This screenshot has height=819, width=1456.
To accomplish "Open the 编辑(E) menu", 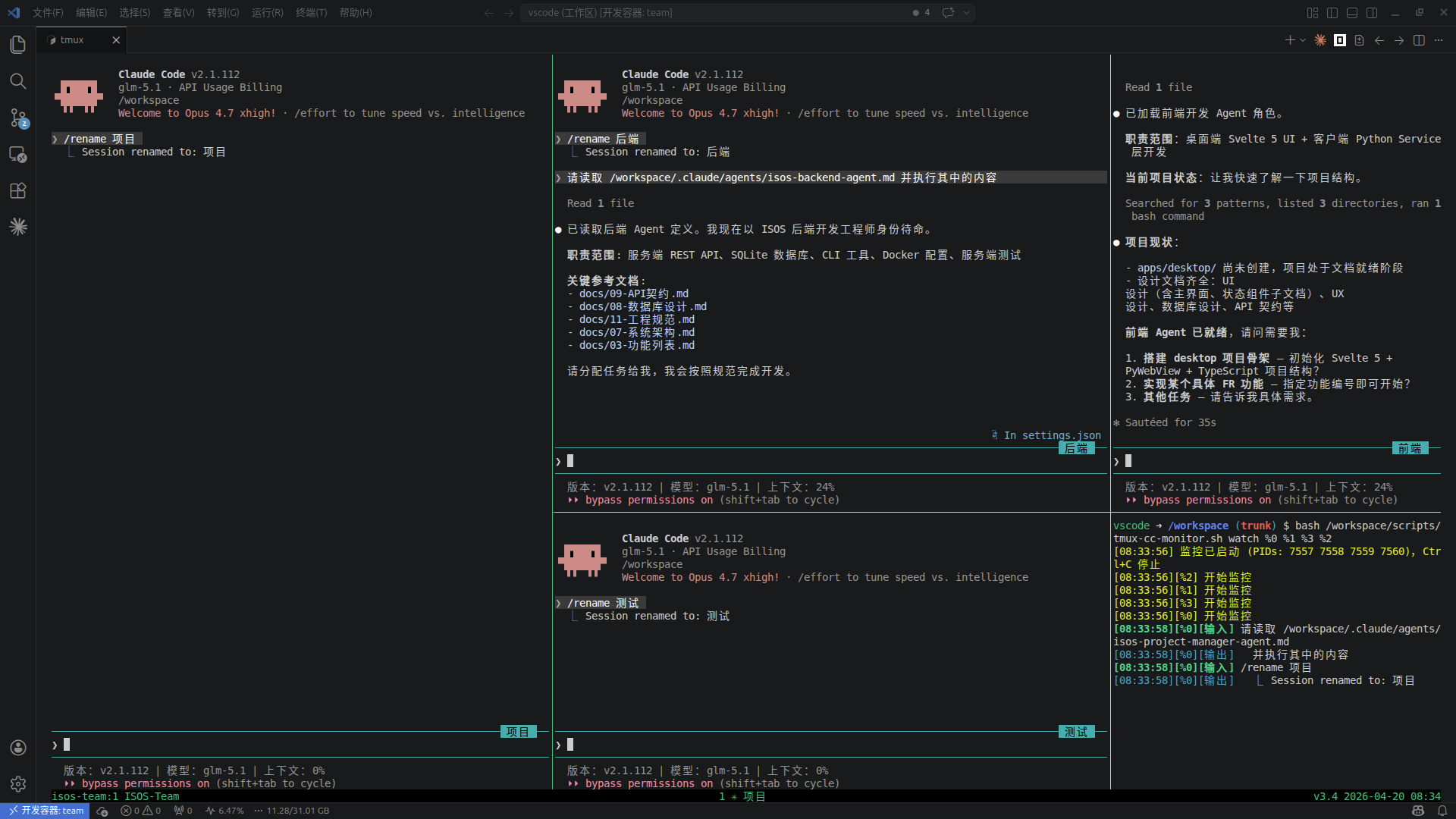I will click(x=91, y=13).
